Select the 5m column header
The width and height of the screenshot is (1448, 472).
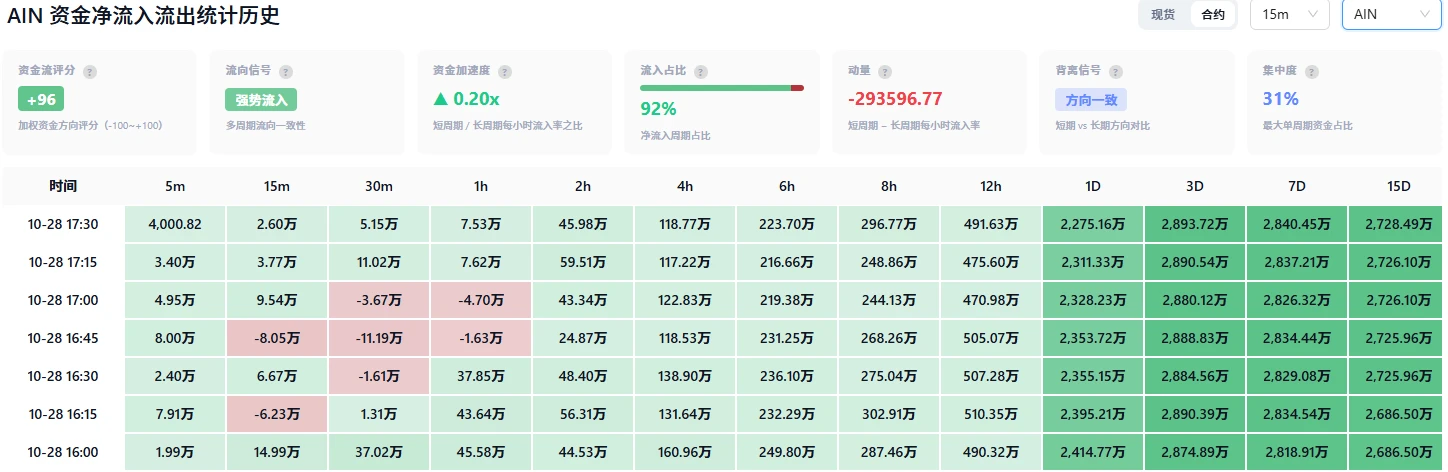(175, 186)
